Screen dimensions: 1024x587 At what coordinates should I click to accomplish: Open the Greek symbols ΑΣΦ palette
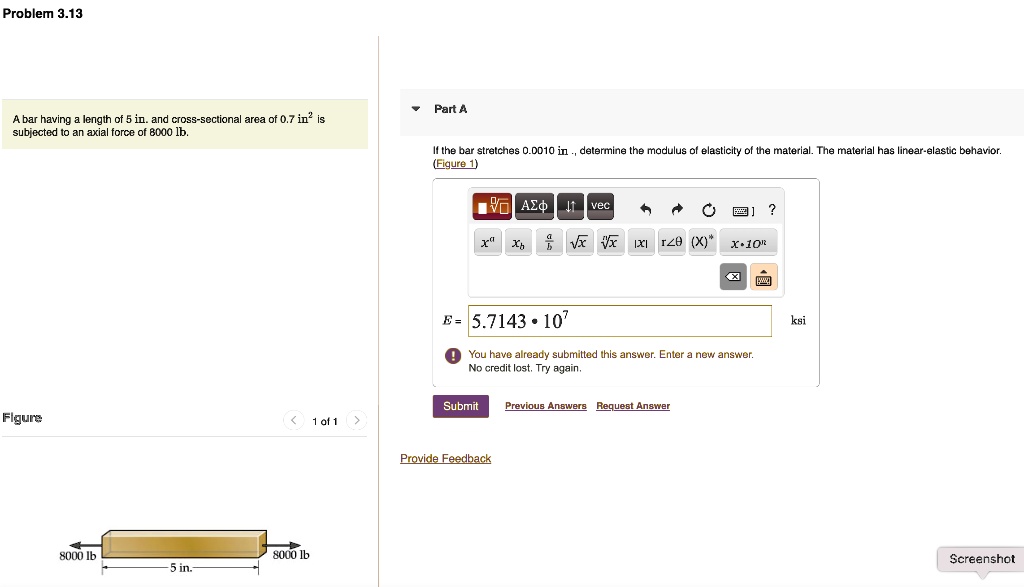(534, 206)
